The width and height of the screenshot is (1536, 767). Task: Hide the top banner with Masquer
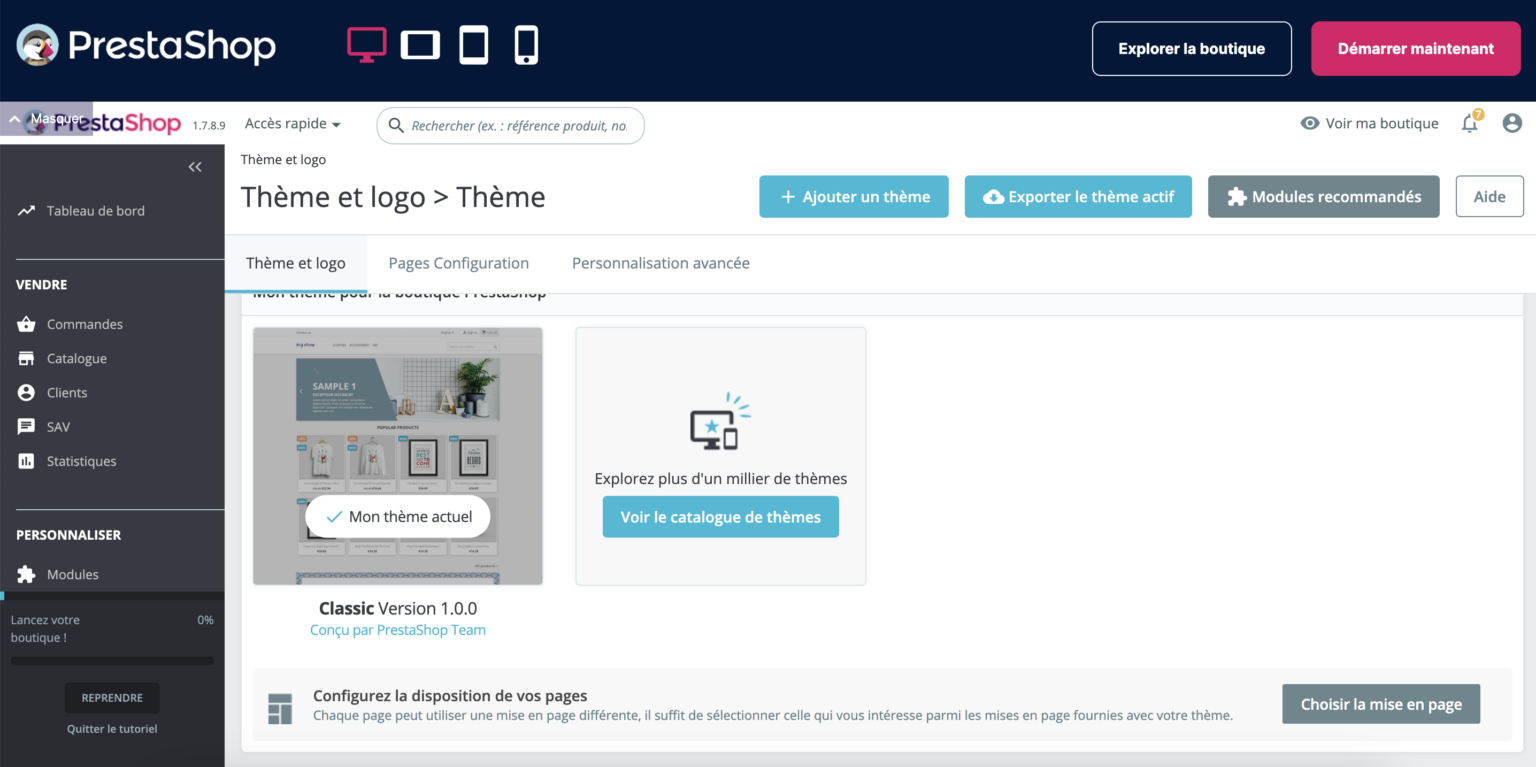point(46,119)
